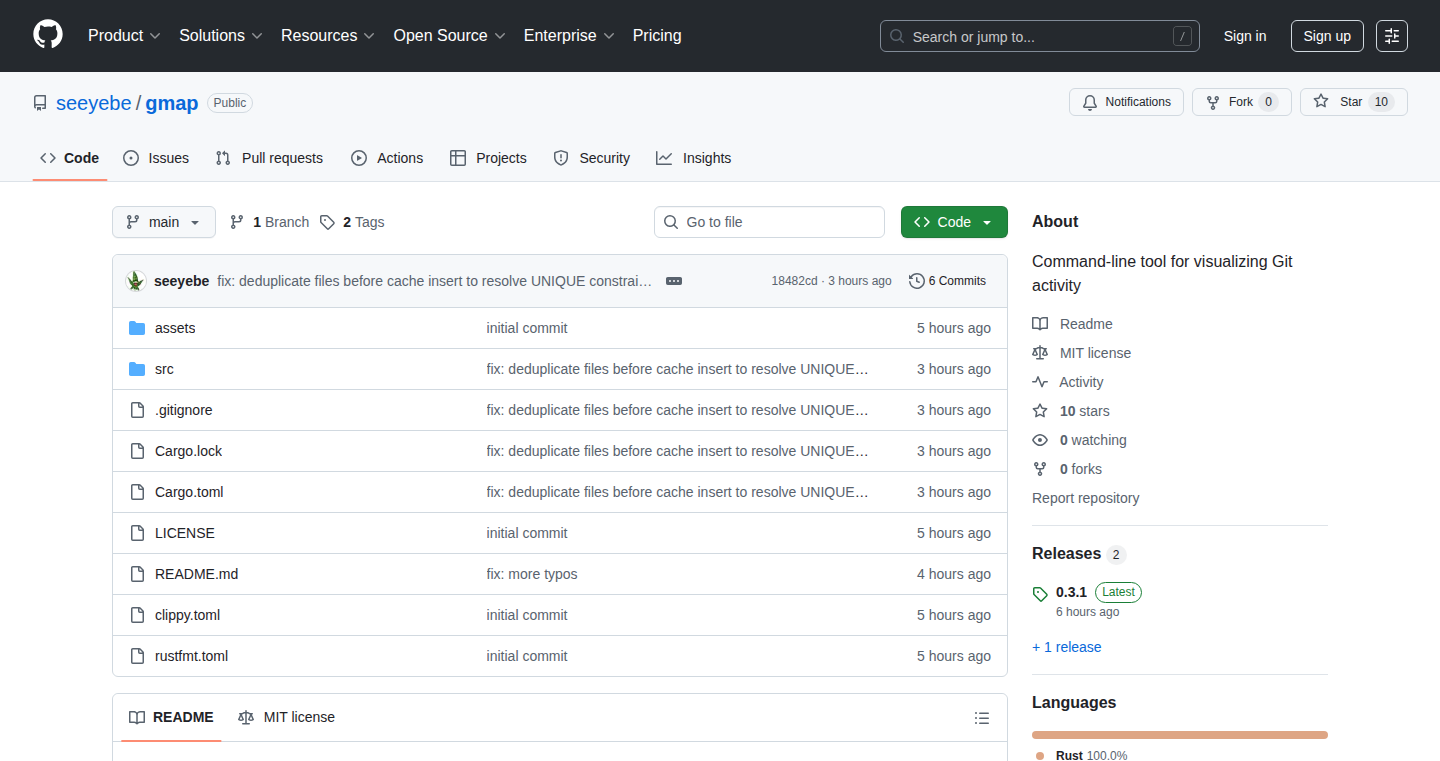Viewport: 1440px width, 761px height.
Task: Open the README.md file
Action: point(196,574)
